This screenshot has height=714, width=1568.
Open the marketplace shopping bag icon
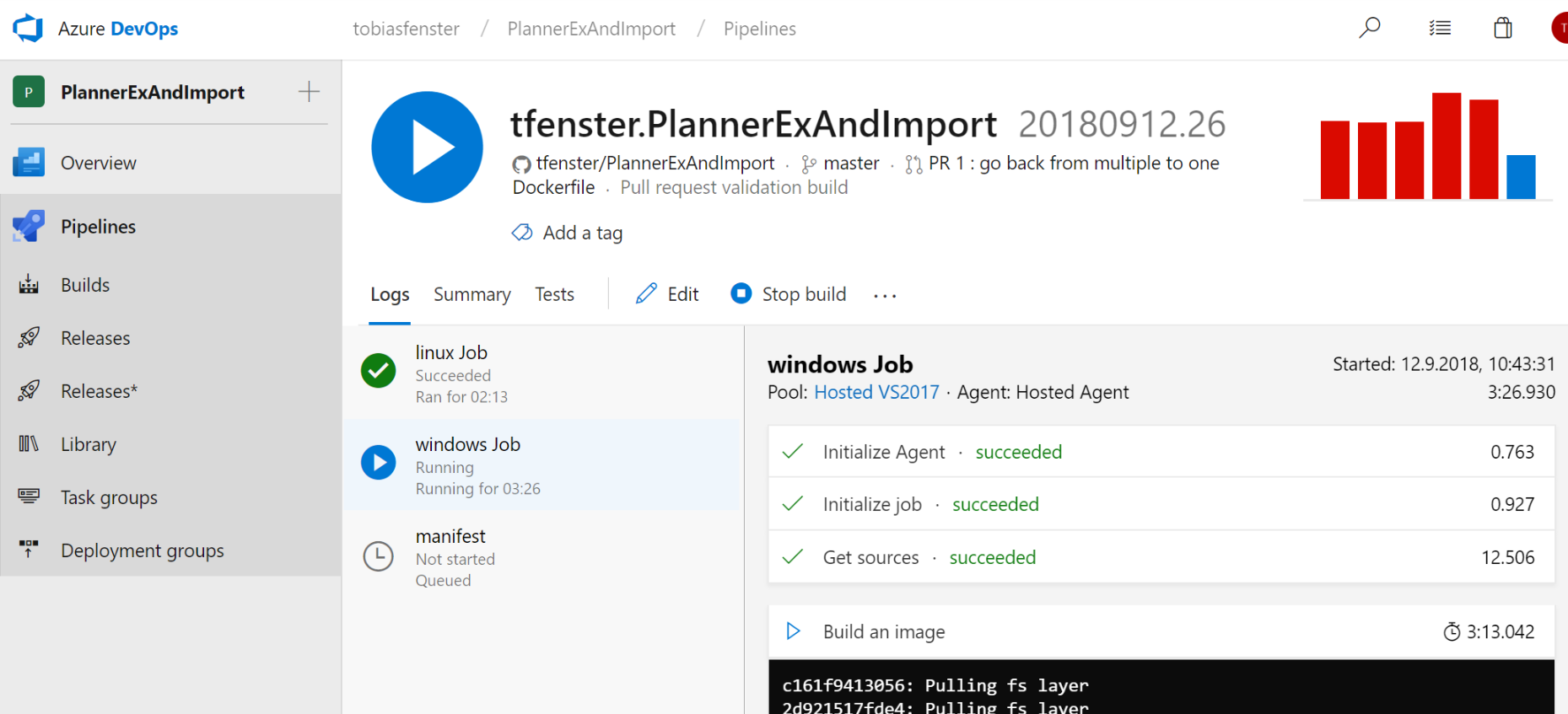1502,28
